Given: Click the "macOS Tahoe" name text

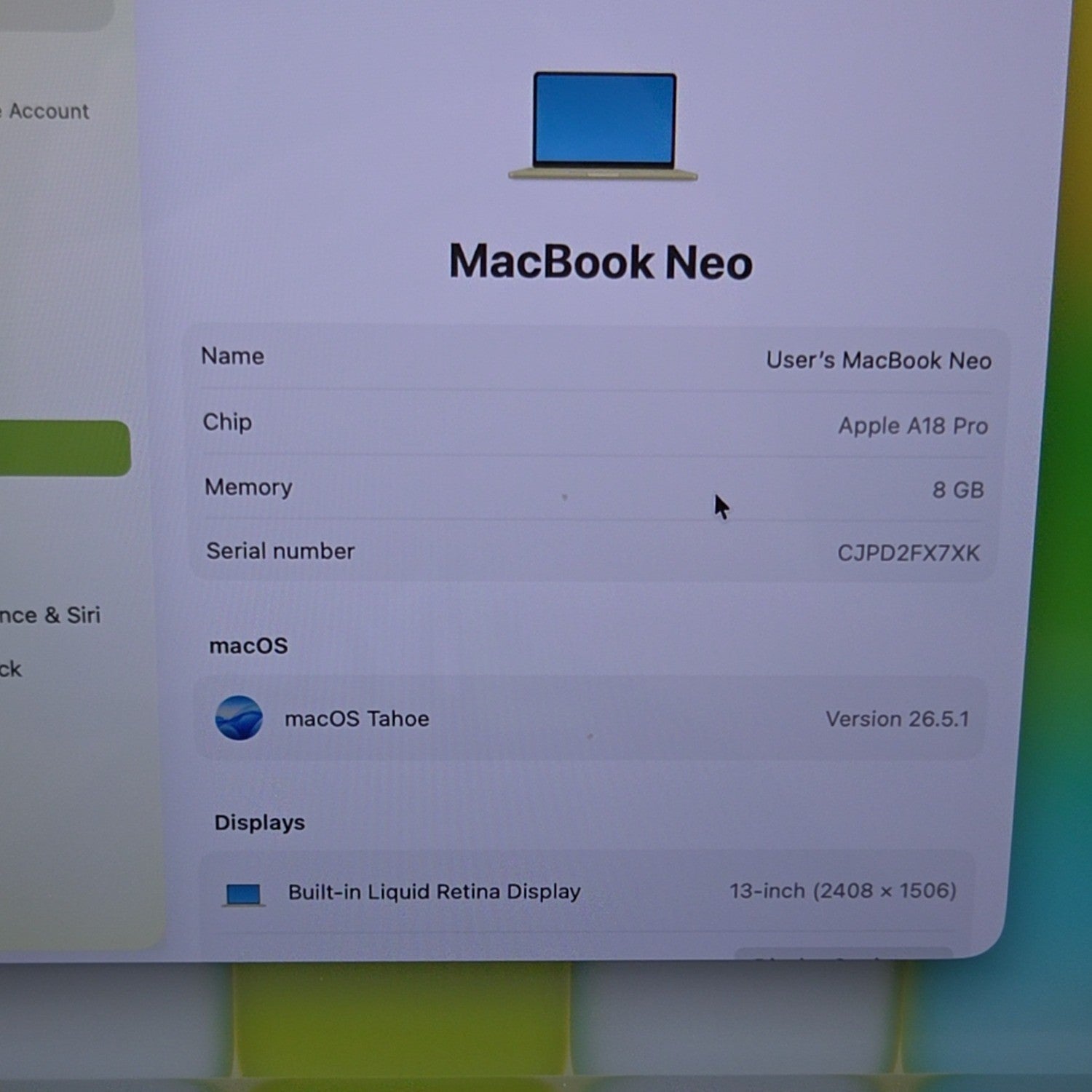Looking at the screenshot, I should point(357,719).
